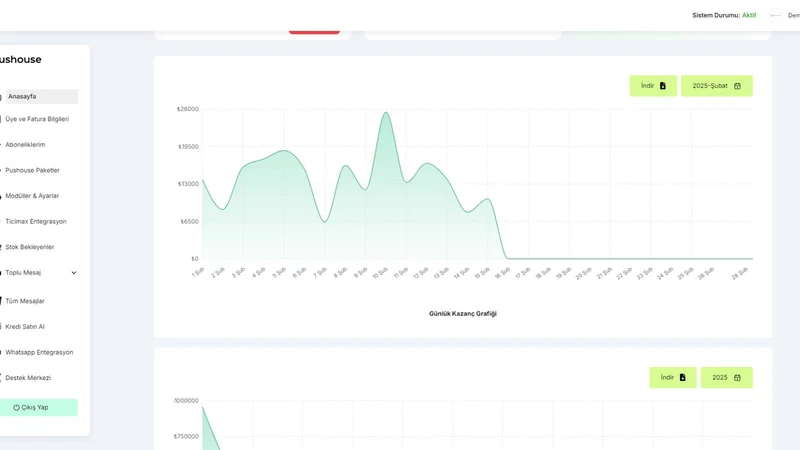This screenshot has height=450, width=800.
Task: Open Whatsapp Entegrasyon settings
Action: coord(39,352)
